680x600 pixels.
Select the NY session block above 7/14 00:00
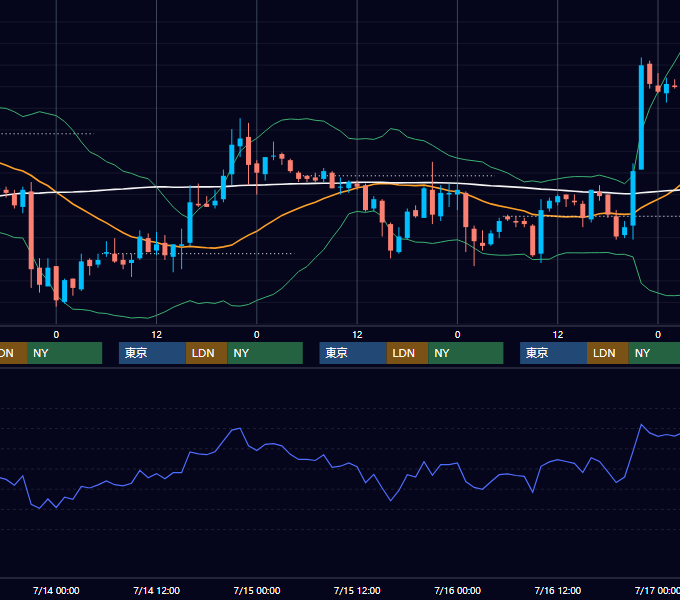(64, 353)
